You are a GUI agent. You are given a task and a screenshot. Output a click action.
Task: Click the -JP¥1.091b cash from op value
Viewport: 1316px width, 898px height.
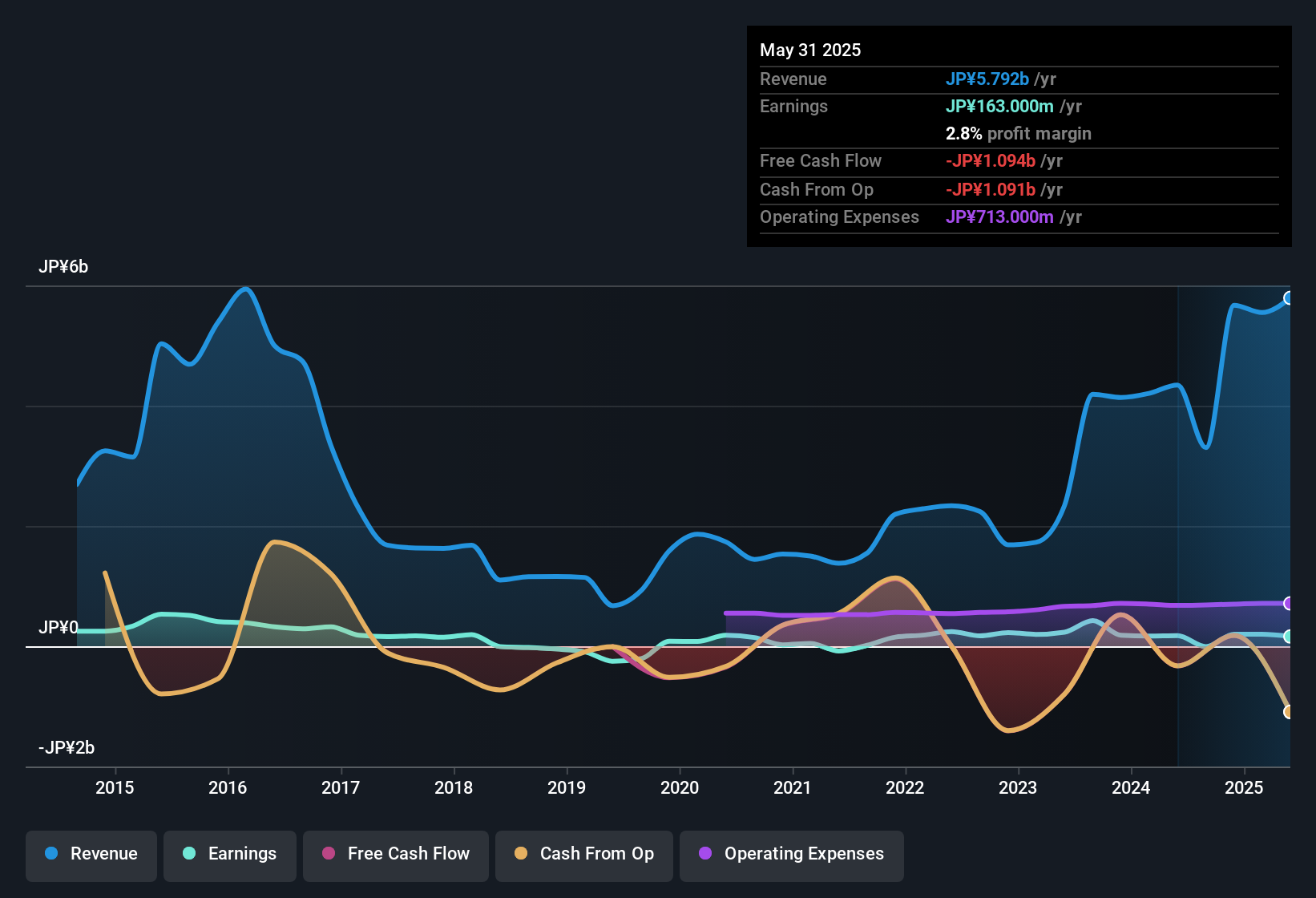pos(991,190)
